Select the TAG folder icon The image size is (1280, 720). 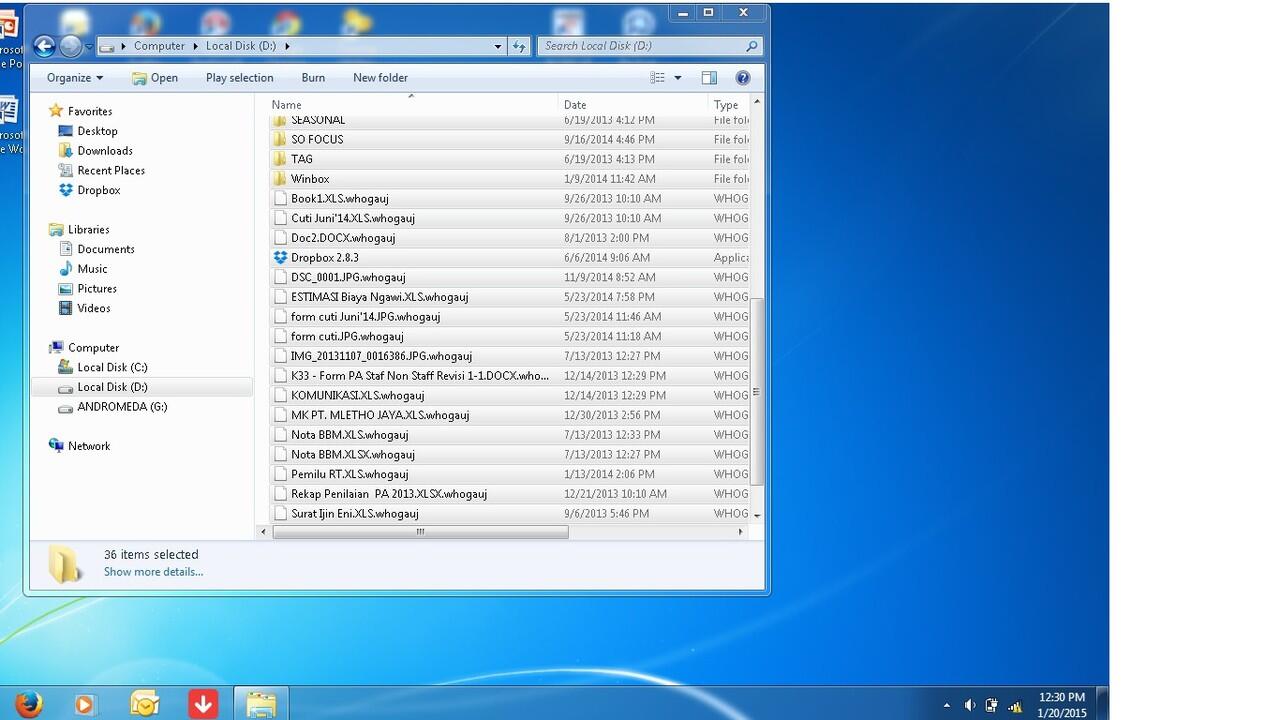280,159
